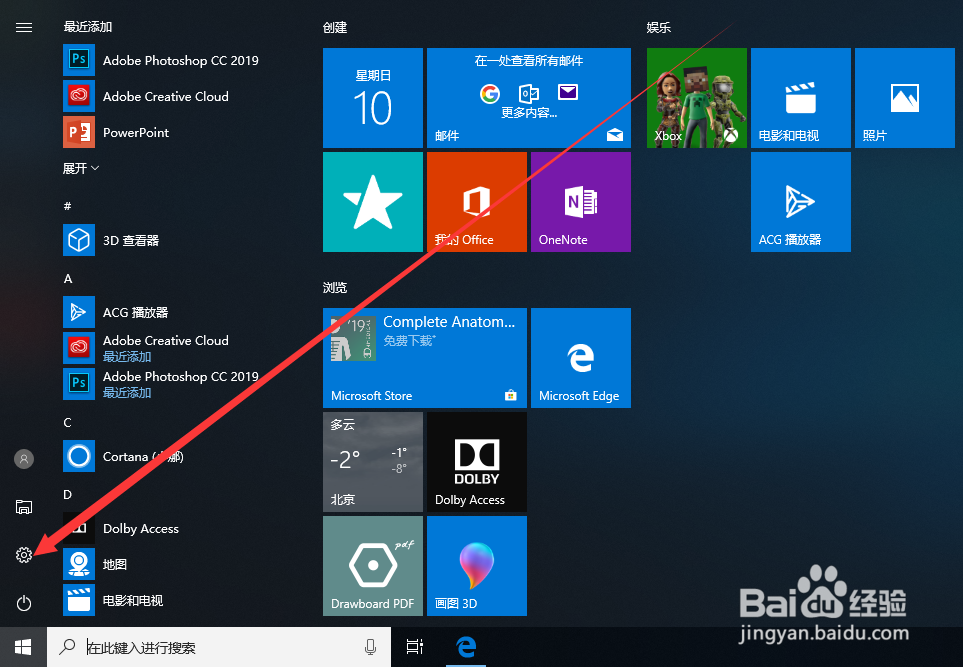Click the Windows Start button
Screen dimensions: 963x667
tap(23, 647)
